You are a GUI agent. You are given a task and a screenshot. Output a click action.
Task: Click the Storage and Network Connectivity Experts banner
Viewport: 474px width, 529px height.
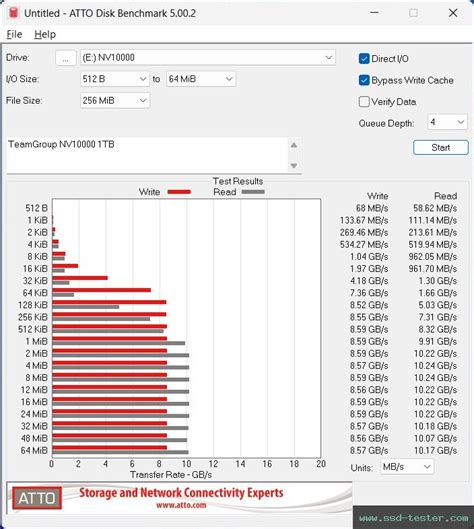pos(181,493)
